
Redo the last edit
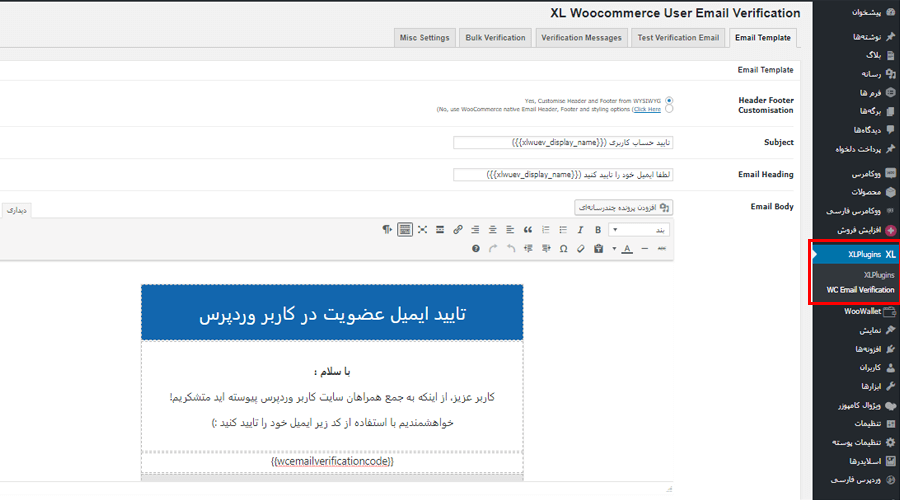pos(493,249)
